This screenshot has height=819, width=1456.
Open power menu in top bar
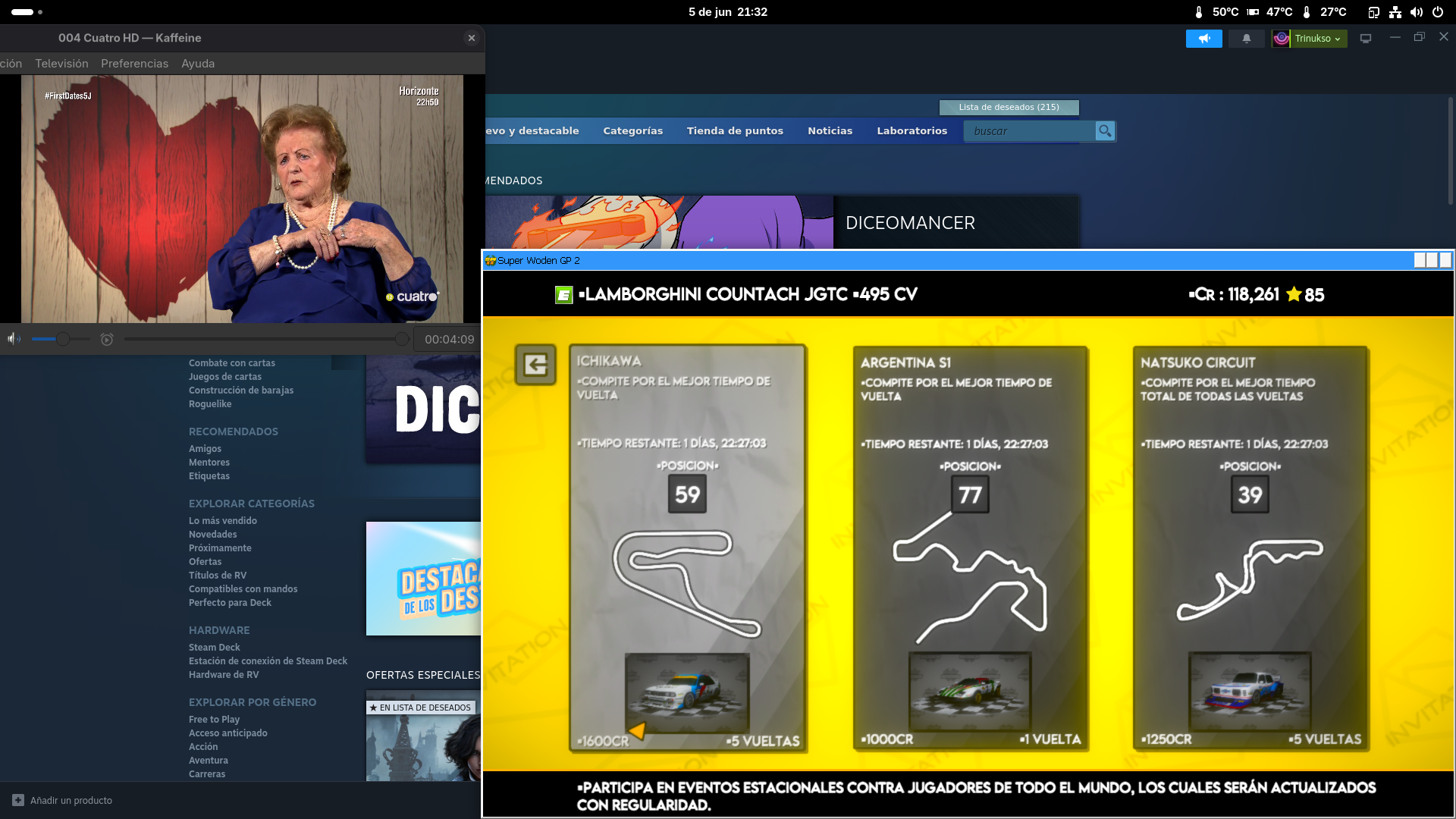(x=1437, y=12)
